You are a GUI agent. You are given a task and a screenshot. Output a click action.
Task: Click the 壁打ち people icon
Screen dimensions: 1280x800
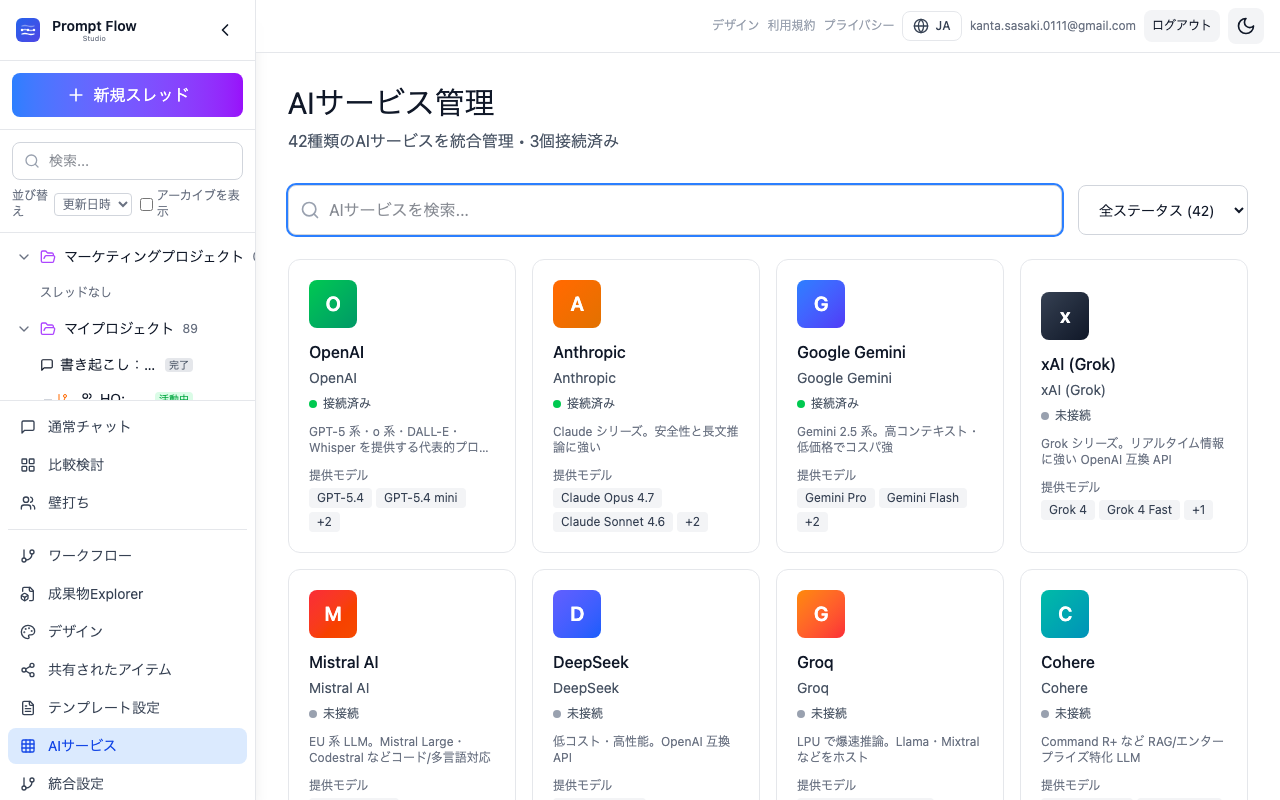point(28,503)
